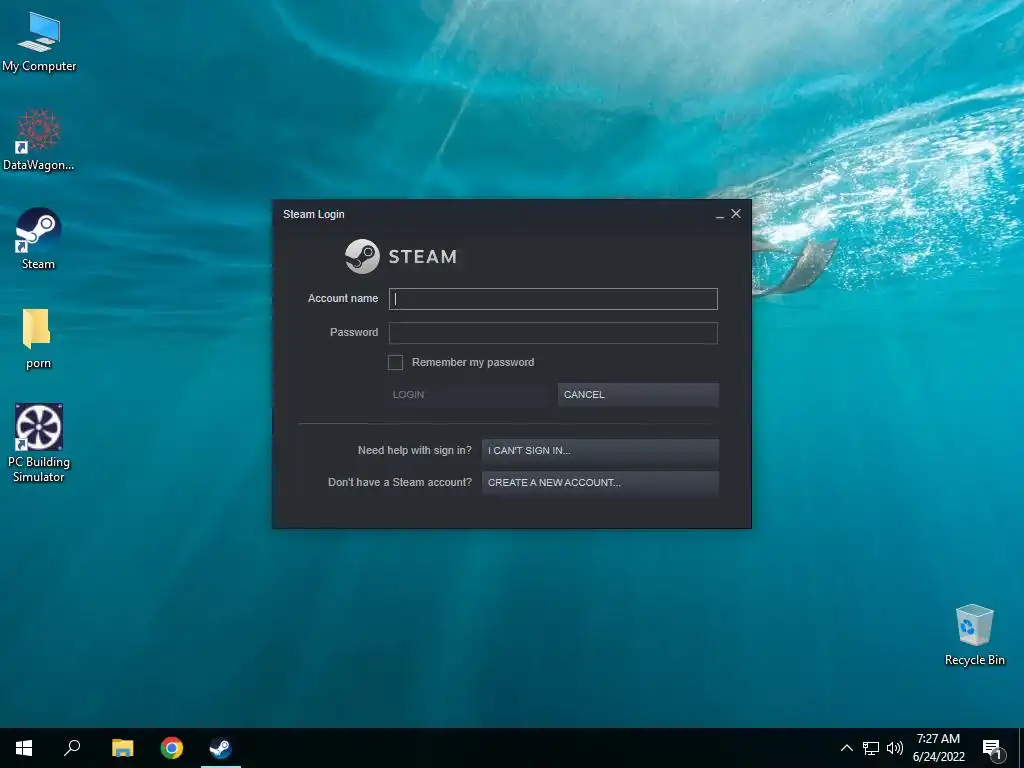Click the Steam Login title text
The height and width of the screenshot is (768, 1024).
pyautogui.click(x=313, y=214)
